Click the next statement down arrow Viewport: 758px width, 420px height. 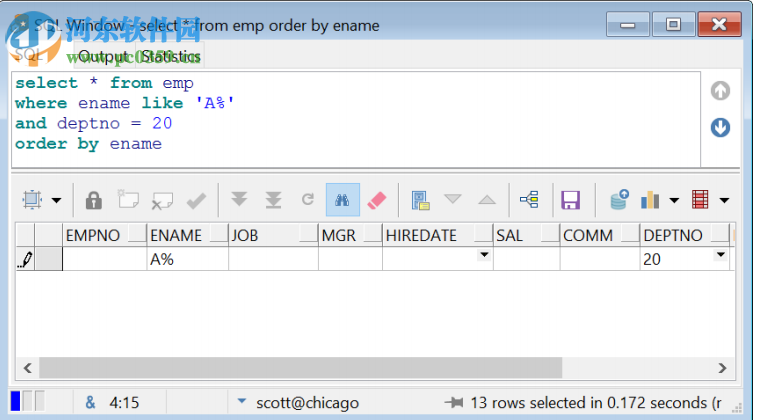(x=720, y=128)
